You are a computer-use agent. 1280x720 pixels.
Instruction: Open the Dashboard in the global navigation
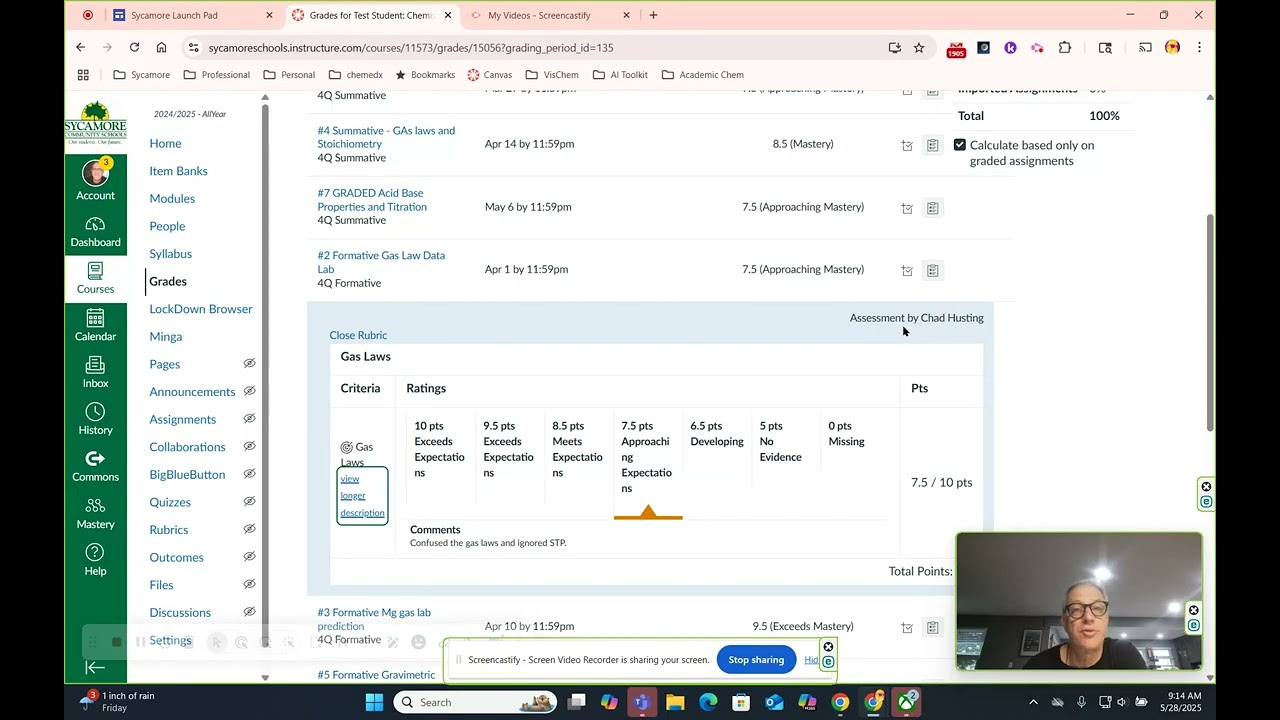click(96, 232)
